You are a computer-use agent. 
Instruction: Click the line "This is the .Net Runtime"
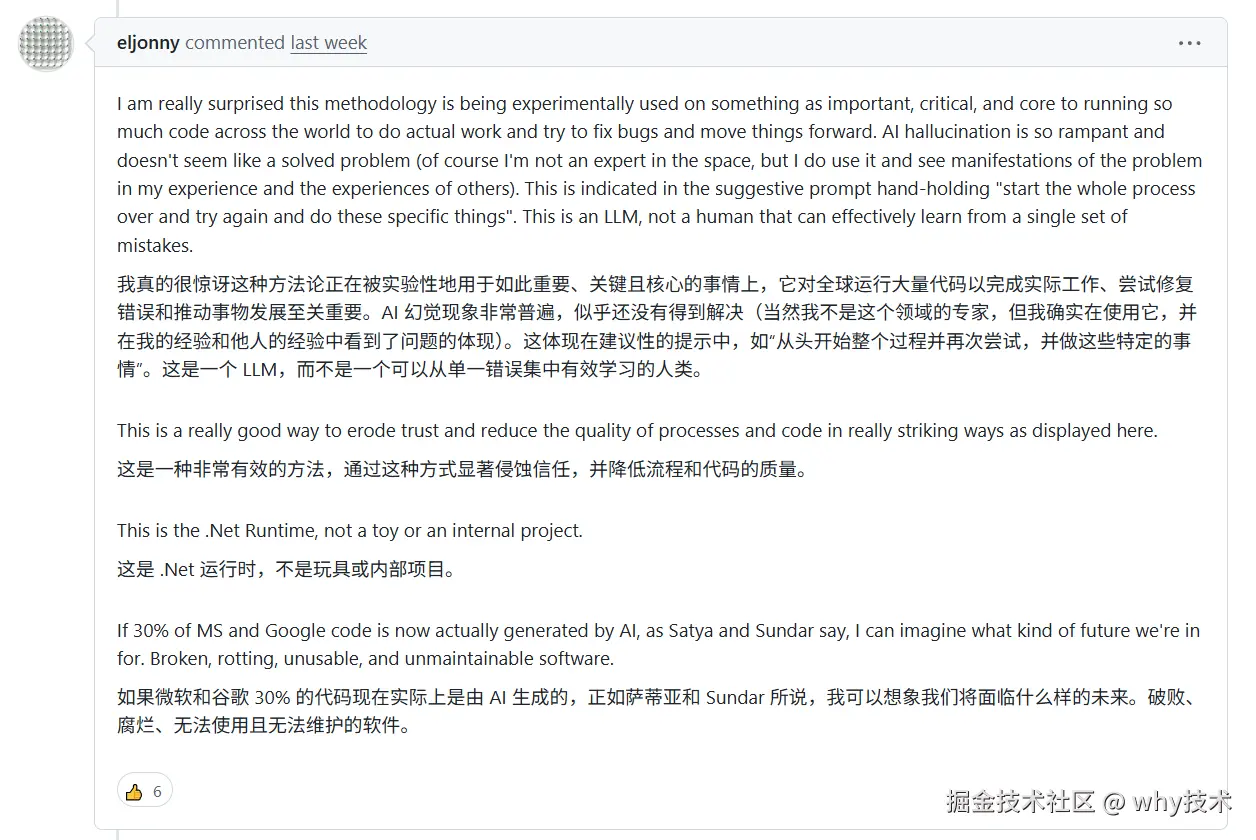tap(349, 531)
